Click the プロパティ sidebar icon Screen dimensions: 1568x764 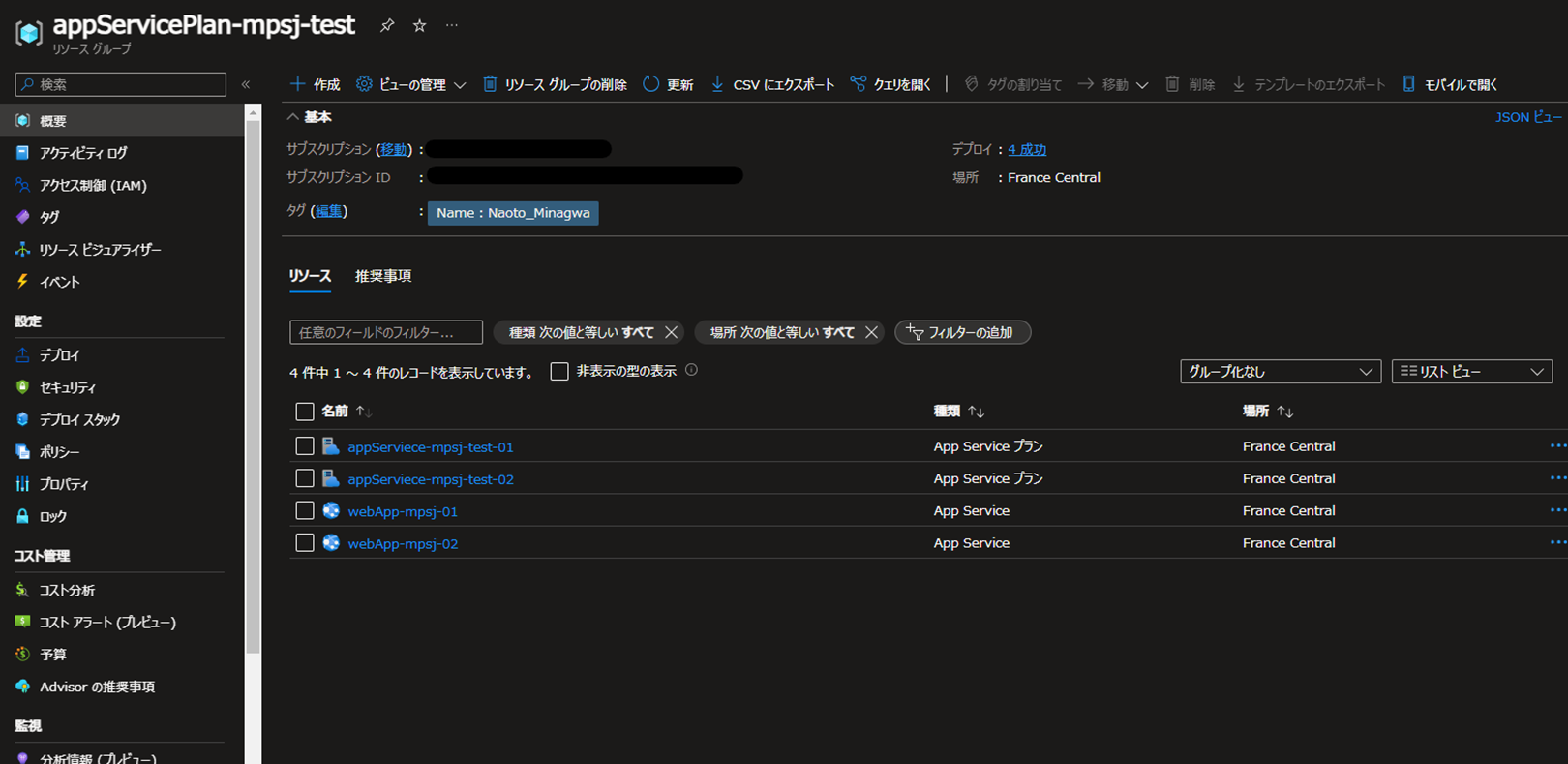tap(22, 484)
